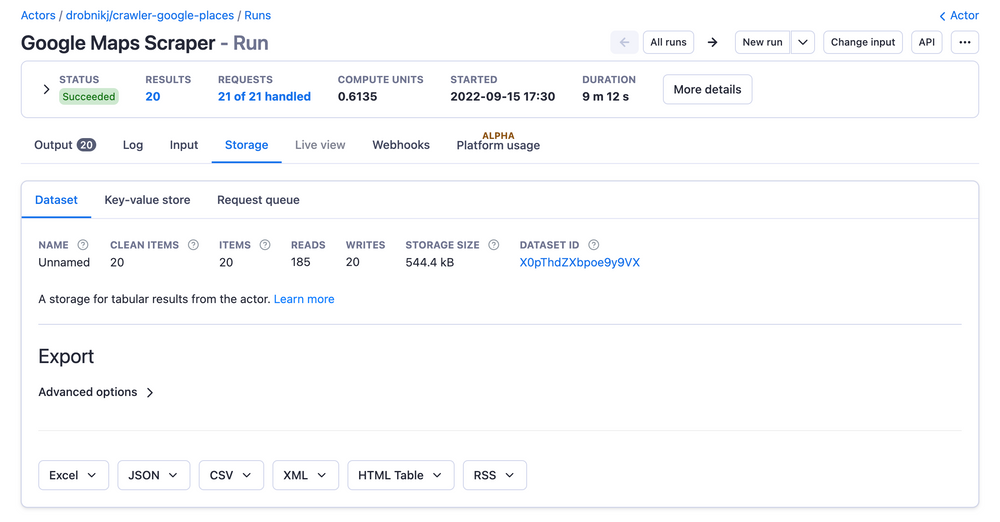Image resolution: width=1000 pixels, height=522 pixels.
Task: Click the More details button
Action: click(x=707, y=89)
